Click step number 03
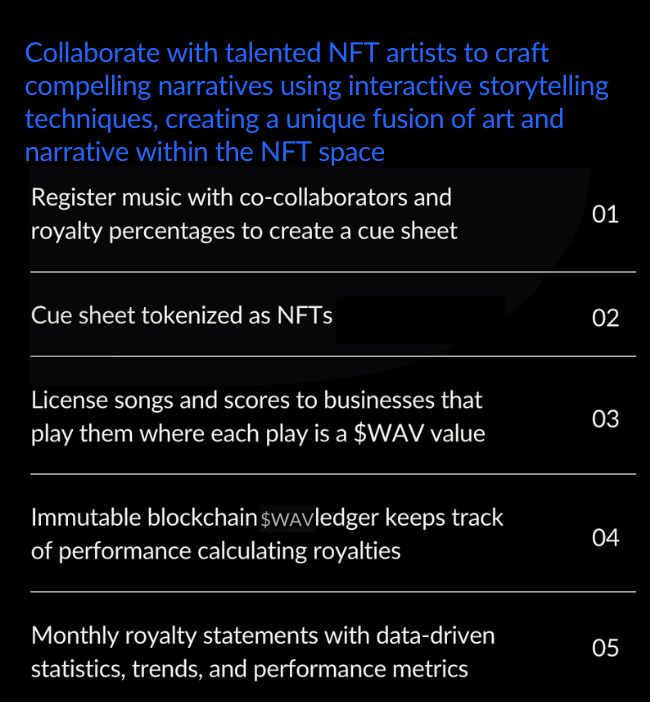This screenshot has width=650, height=702. (605, 418)
